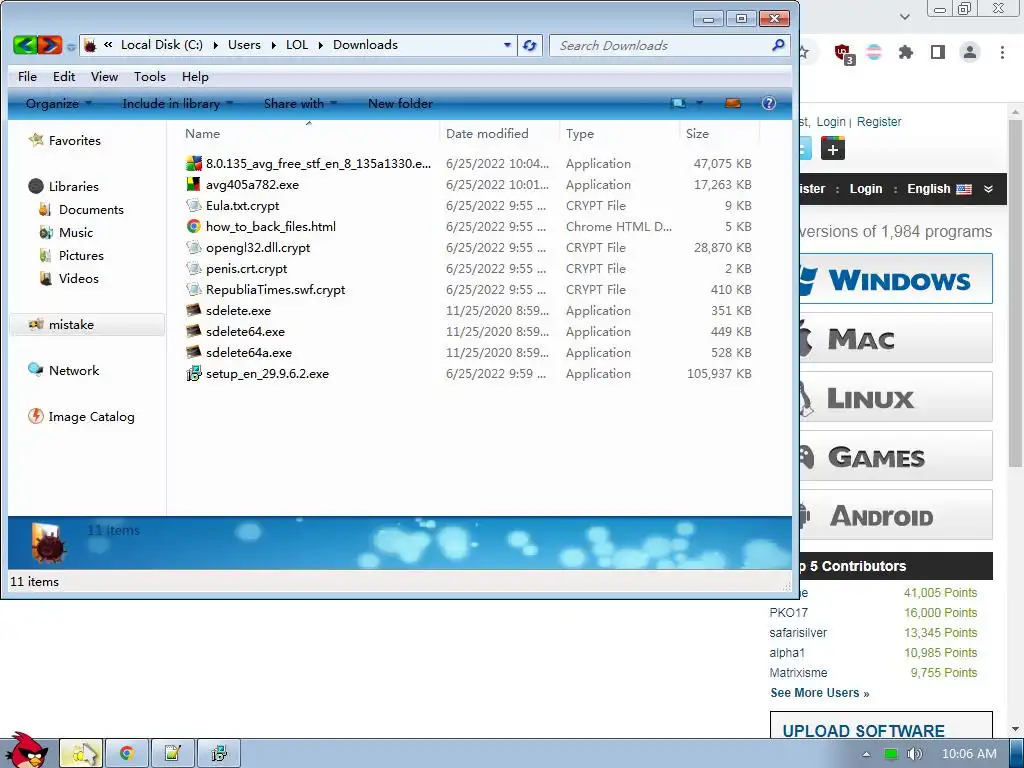Click the New folder button

pos(400,103)
